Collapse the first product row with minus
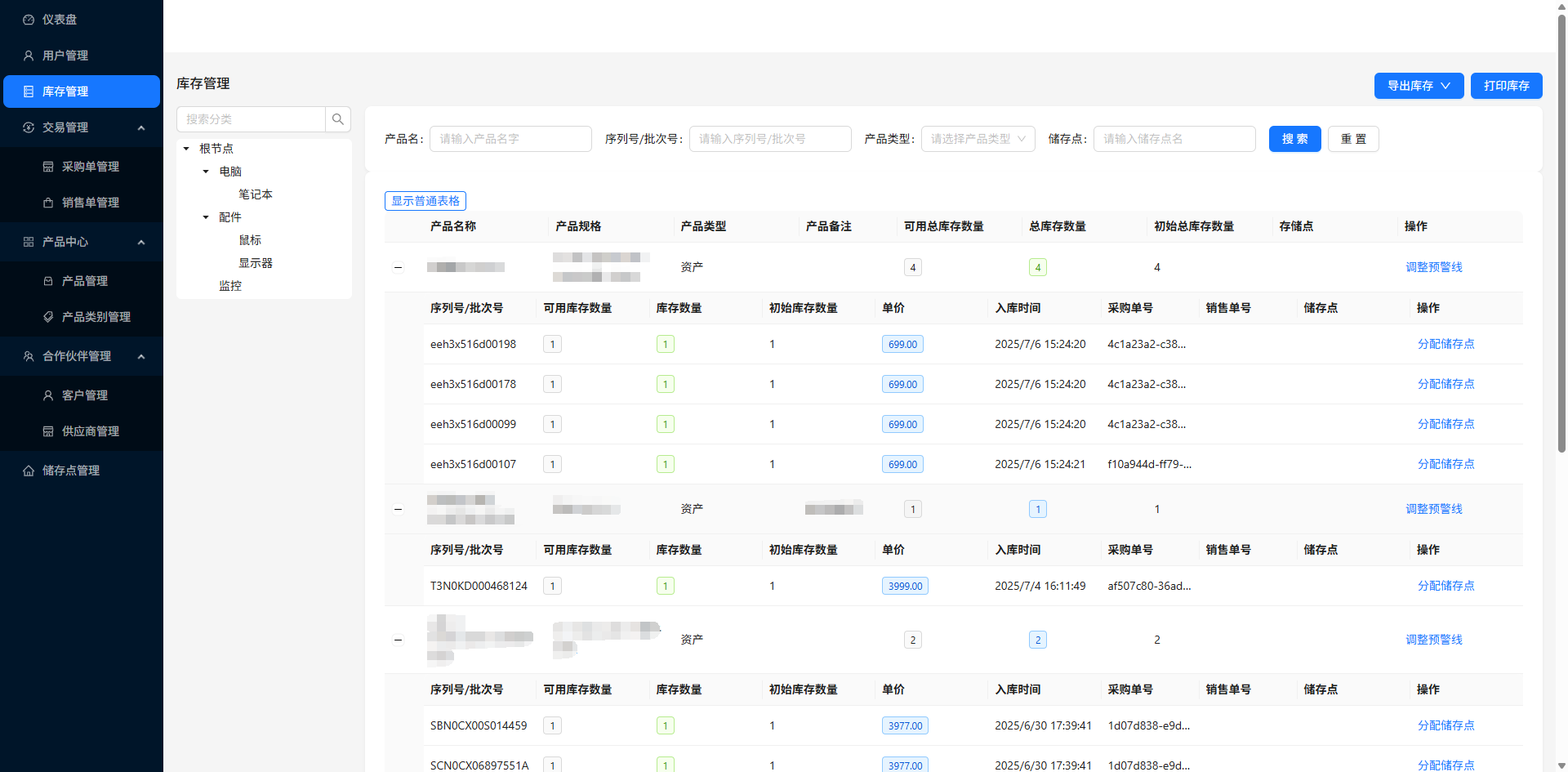Viewport: 1568px width, 772px height. pyautogui.click(x=398, y=267)
